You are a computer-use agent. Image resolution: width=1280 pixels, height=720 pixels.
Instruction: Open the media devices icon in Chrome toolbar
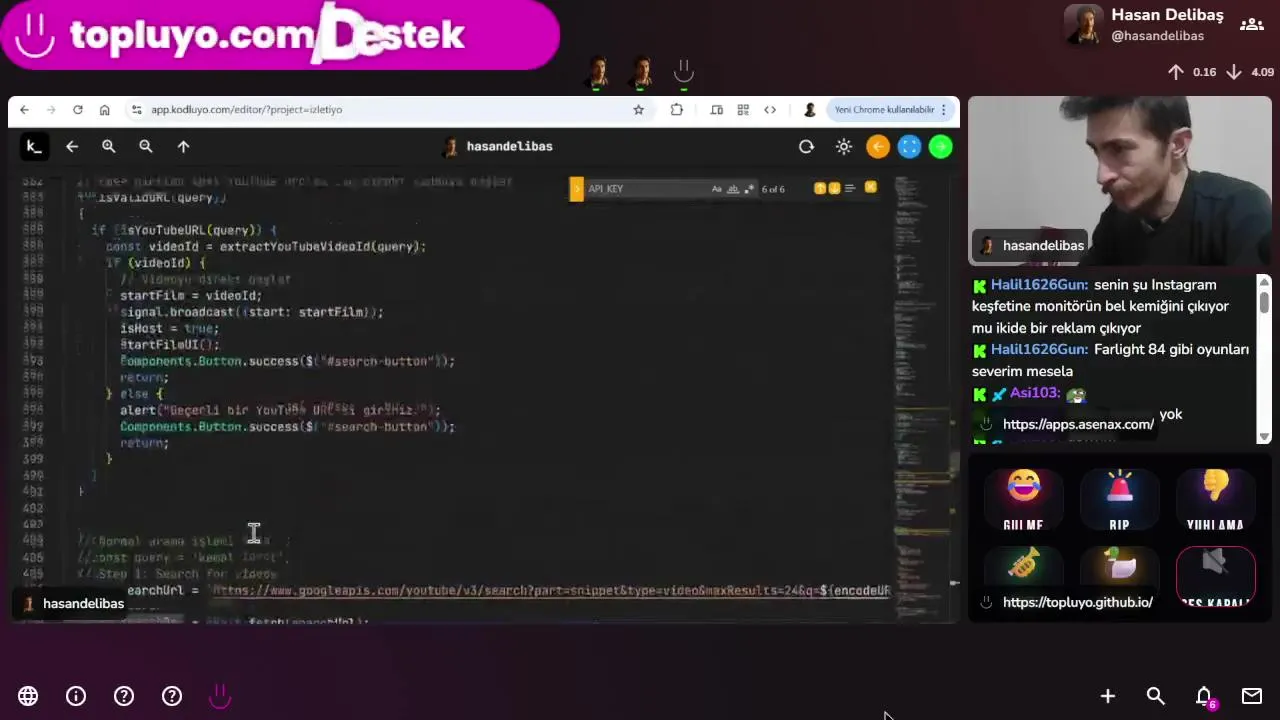click(x=716, y=110)
